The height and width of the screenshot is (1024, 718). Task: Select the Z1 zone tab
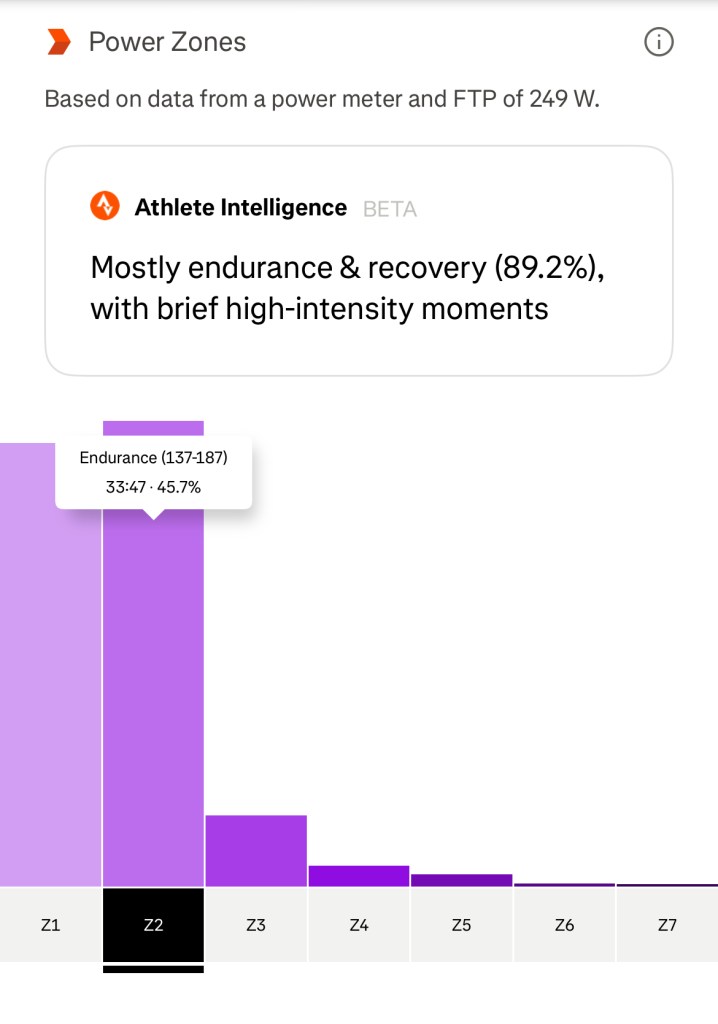coord(51,925)
